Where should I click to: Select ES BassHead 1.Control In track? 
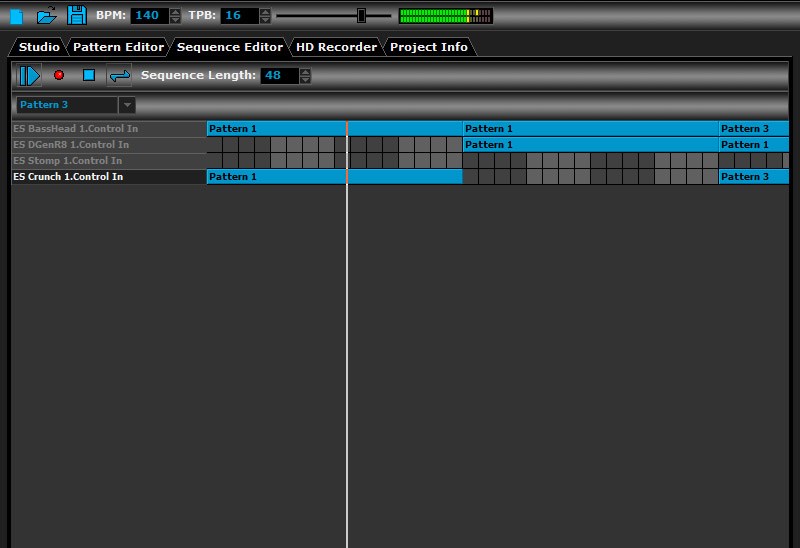(109, 129)
